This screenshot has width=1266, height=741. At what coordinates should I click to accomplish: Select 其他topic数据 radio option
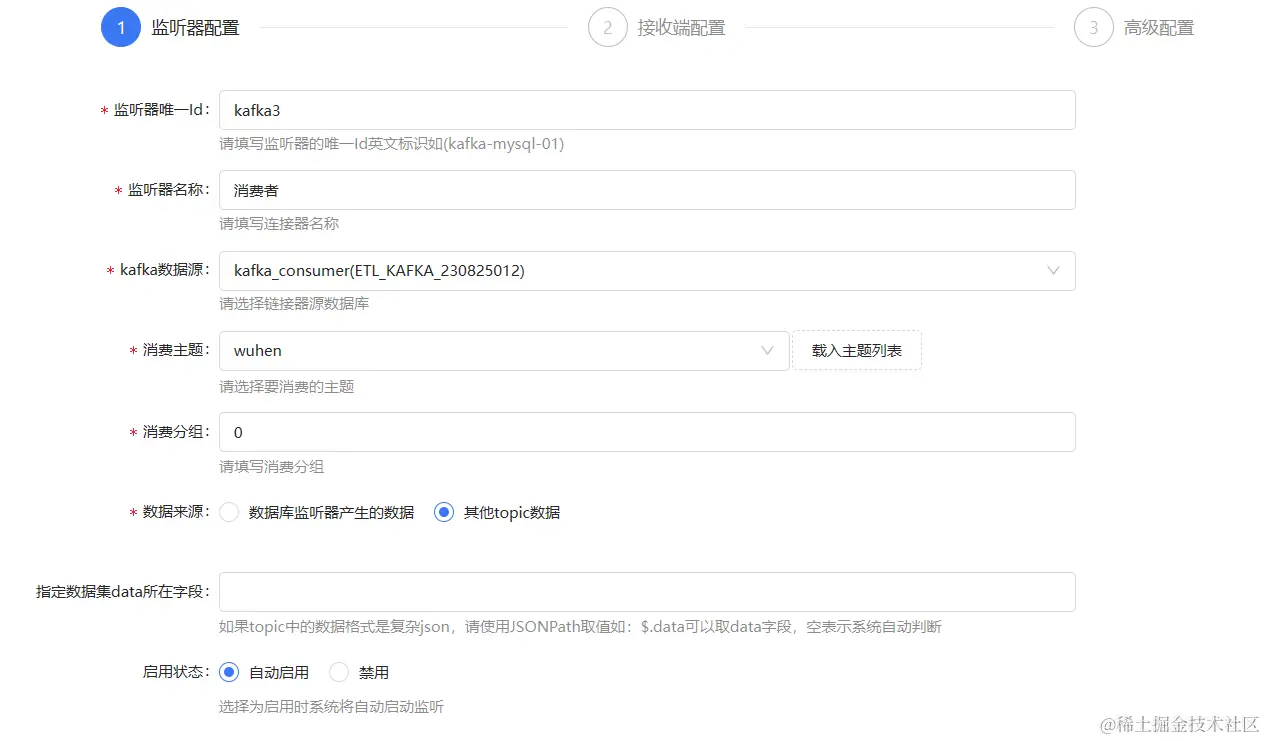pos(444,512)
